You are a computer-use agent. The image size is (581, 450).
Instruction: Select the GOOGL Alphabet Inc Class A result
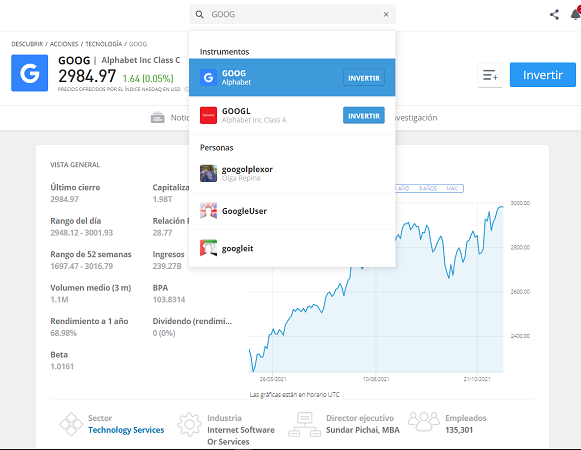[292, 115]
